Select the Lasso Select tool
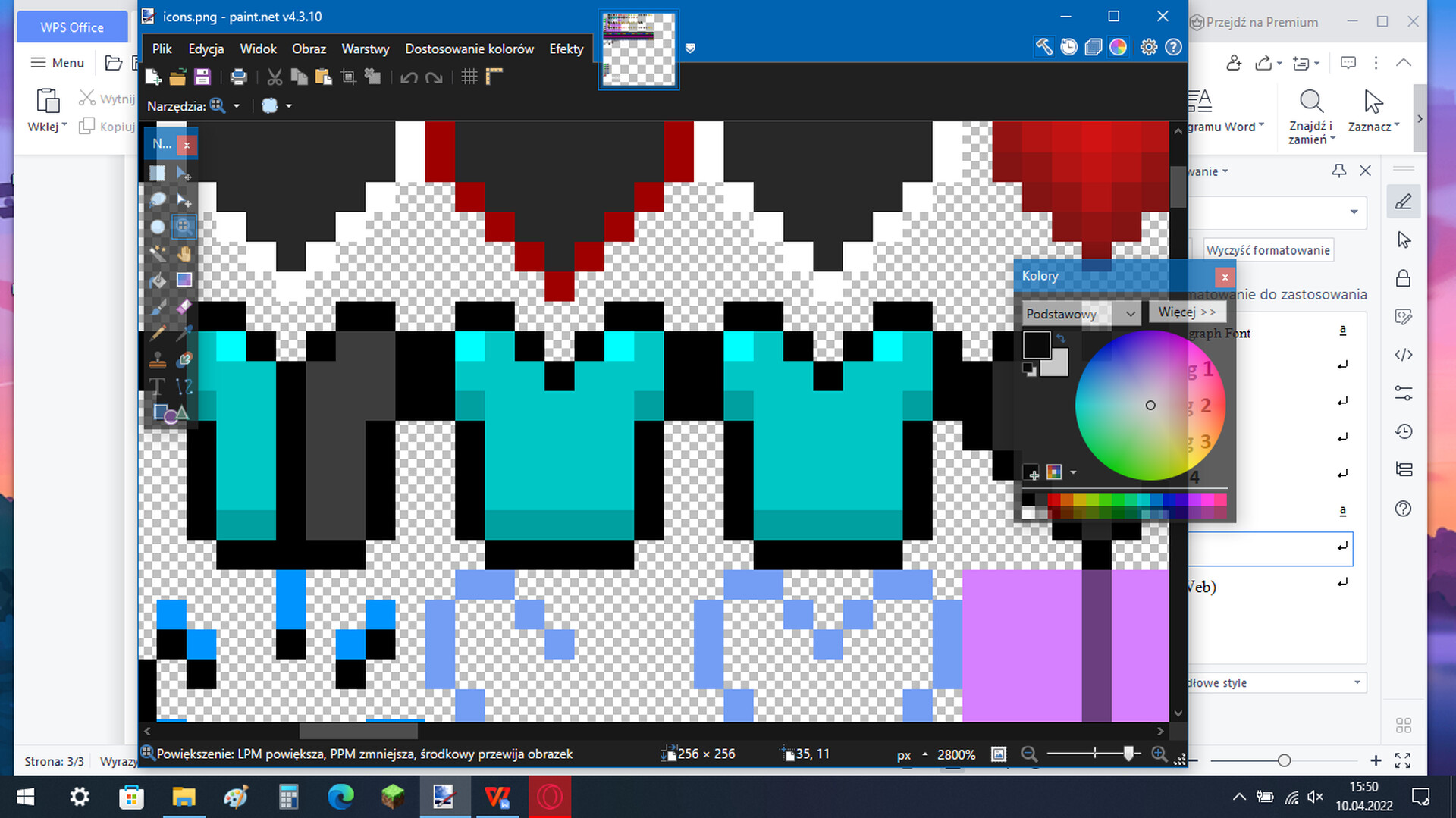Image resolution: width=1456 pixels, height=818 pixels. click(x=158, y=199)
